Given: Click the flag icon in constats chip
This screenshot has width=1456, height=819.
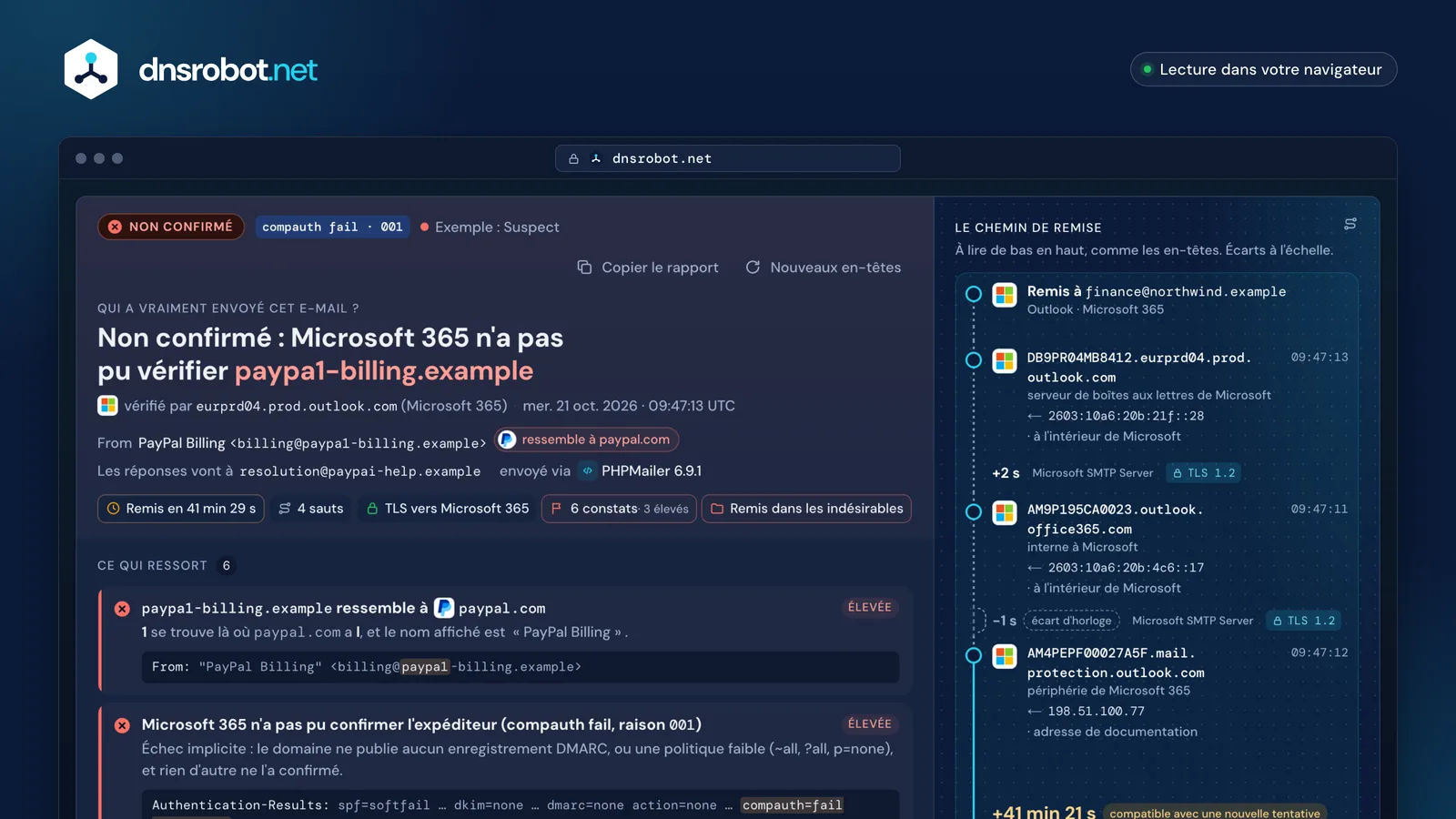Looking at the screenshot, I should click(556, 509).
